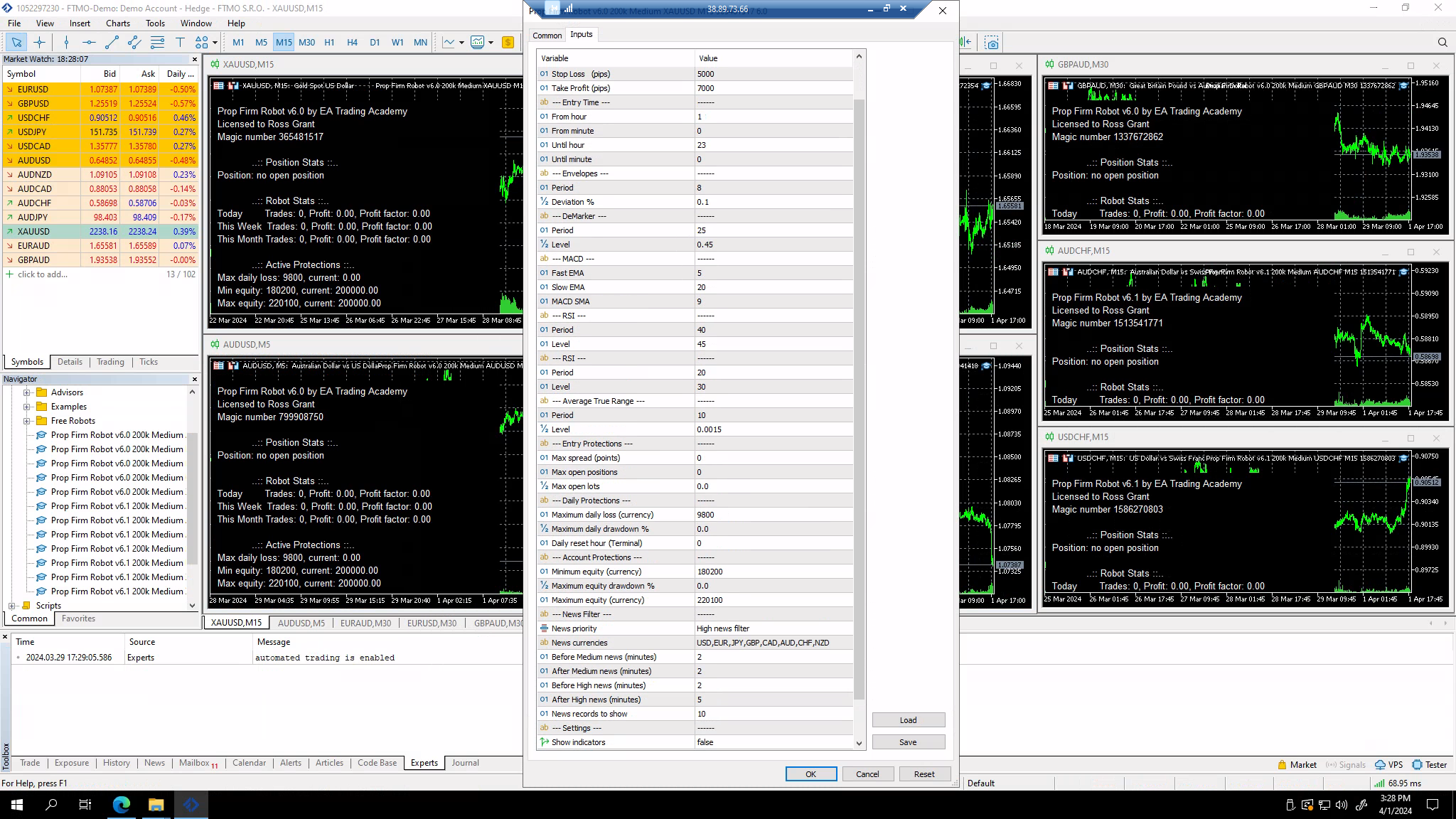This screenshot has width=1456, height=819.
Task: Switch chart to M5 timeframe
Action: pos(261,42)
